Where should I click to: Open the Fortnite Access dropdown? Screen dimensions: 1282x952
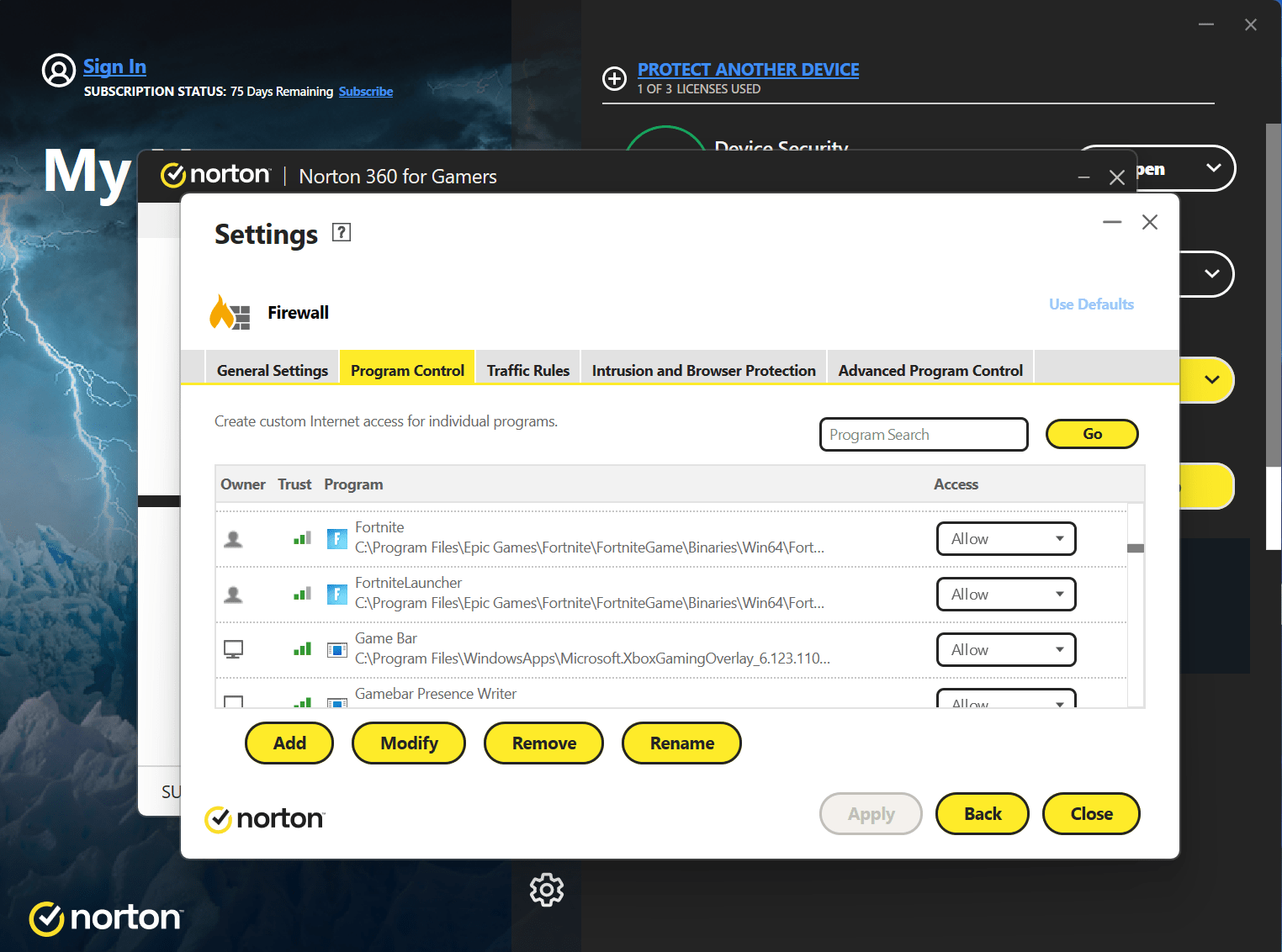(x=1006, y=539)
